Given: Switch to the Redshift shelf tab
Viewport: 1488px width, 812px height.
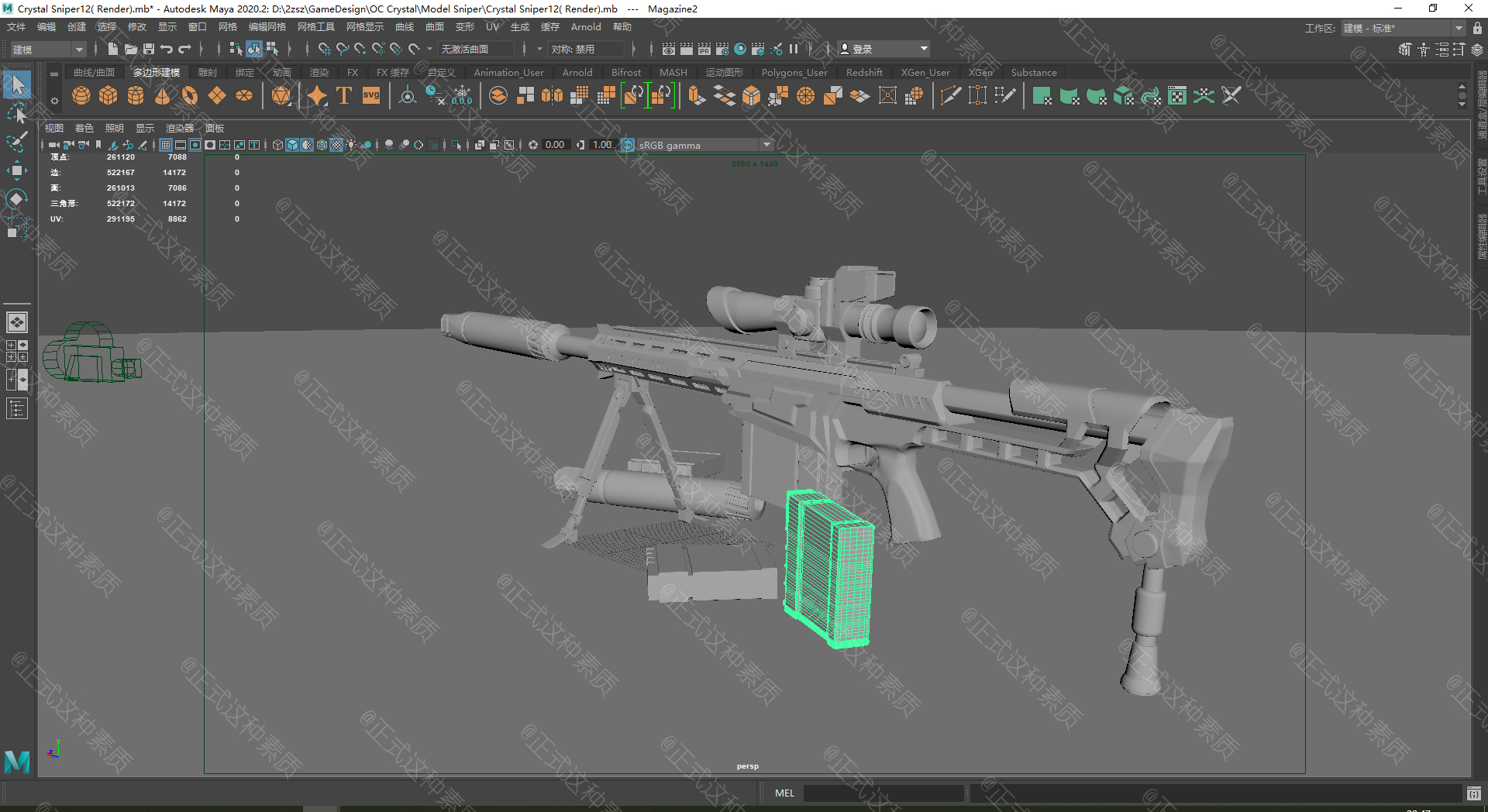Looking at the screenshot, I should pyautogui.click(x=863, y=73).
